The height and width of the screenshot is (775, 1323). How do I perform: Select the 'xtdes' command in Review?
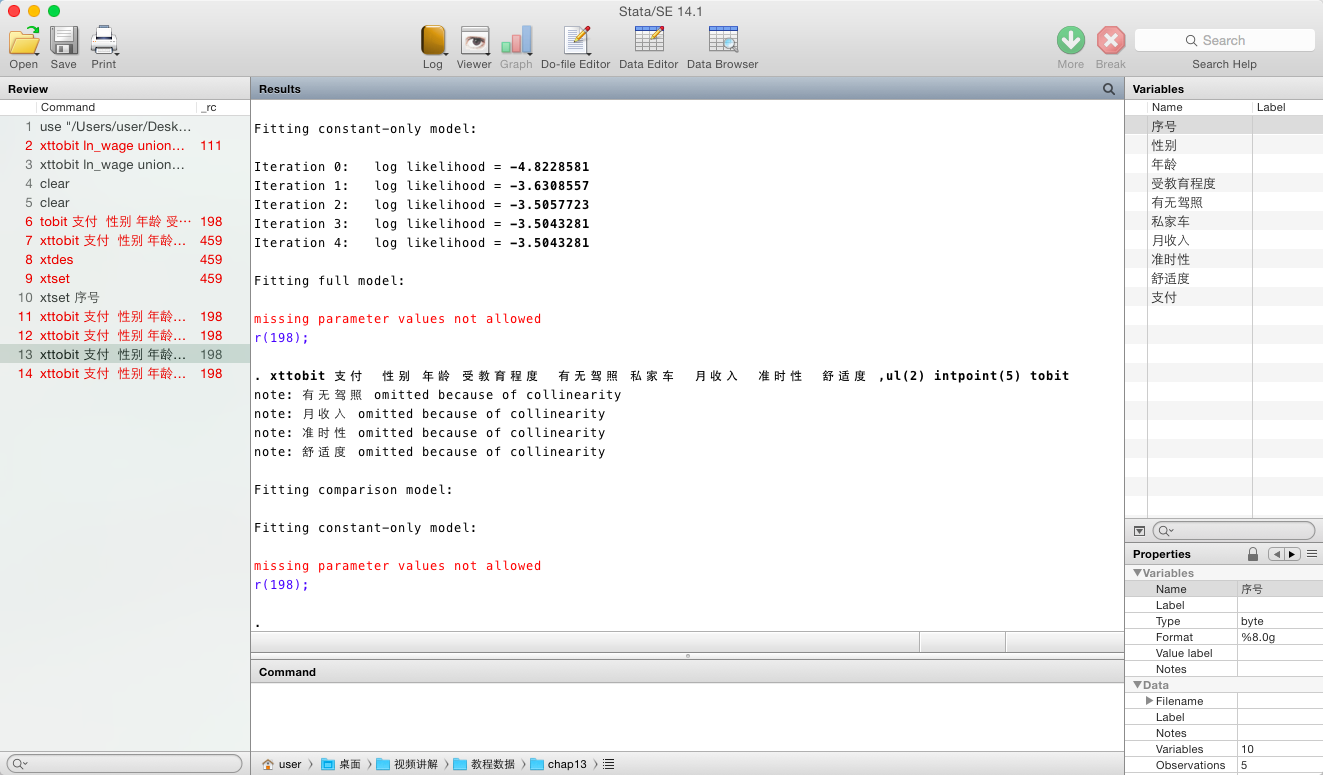pos(125,259)
